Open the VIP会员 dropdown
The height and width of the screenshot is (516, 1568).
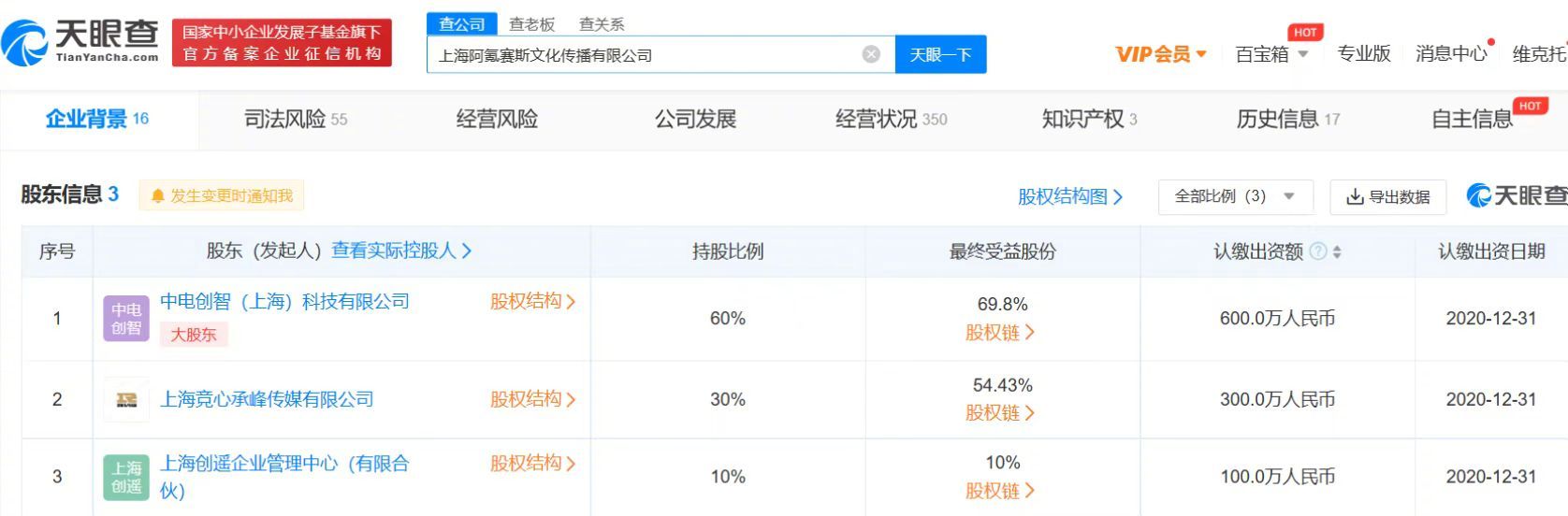1161,54
